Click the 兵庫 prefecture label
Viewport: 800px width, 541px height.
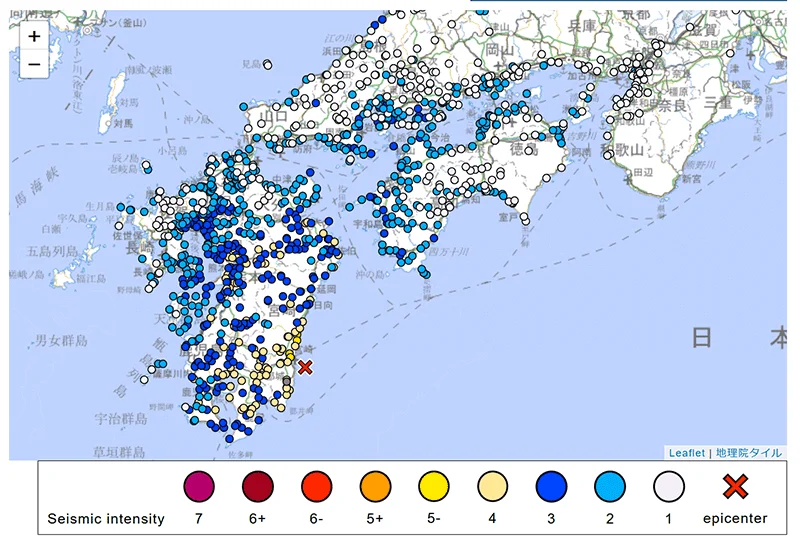[583, 26]
